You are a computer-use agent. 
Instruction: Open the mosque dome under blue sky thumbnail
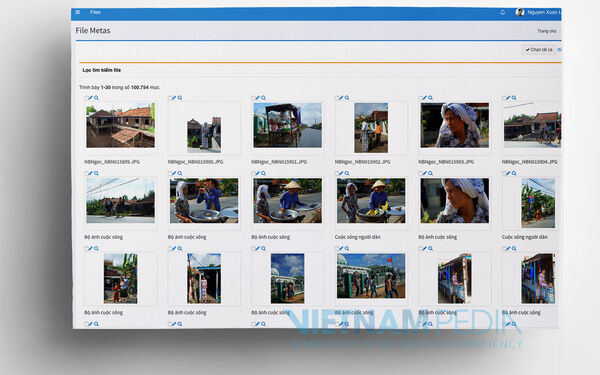[x=287, y=278]
